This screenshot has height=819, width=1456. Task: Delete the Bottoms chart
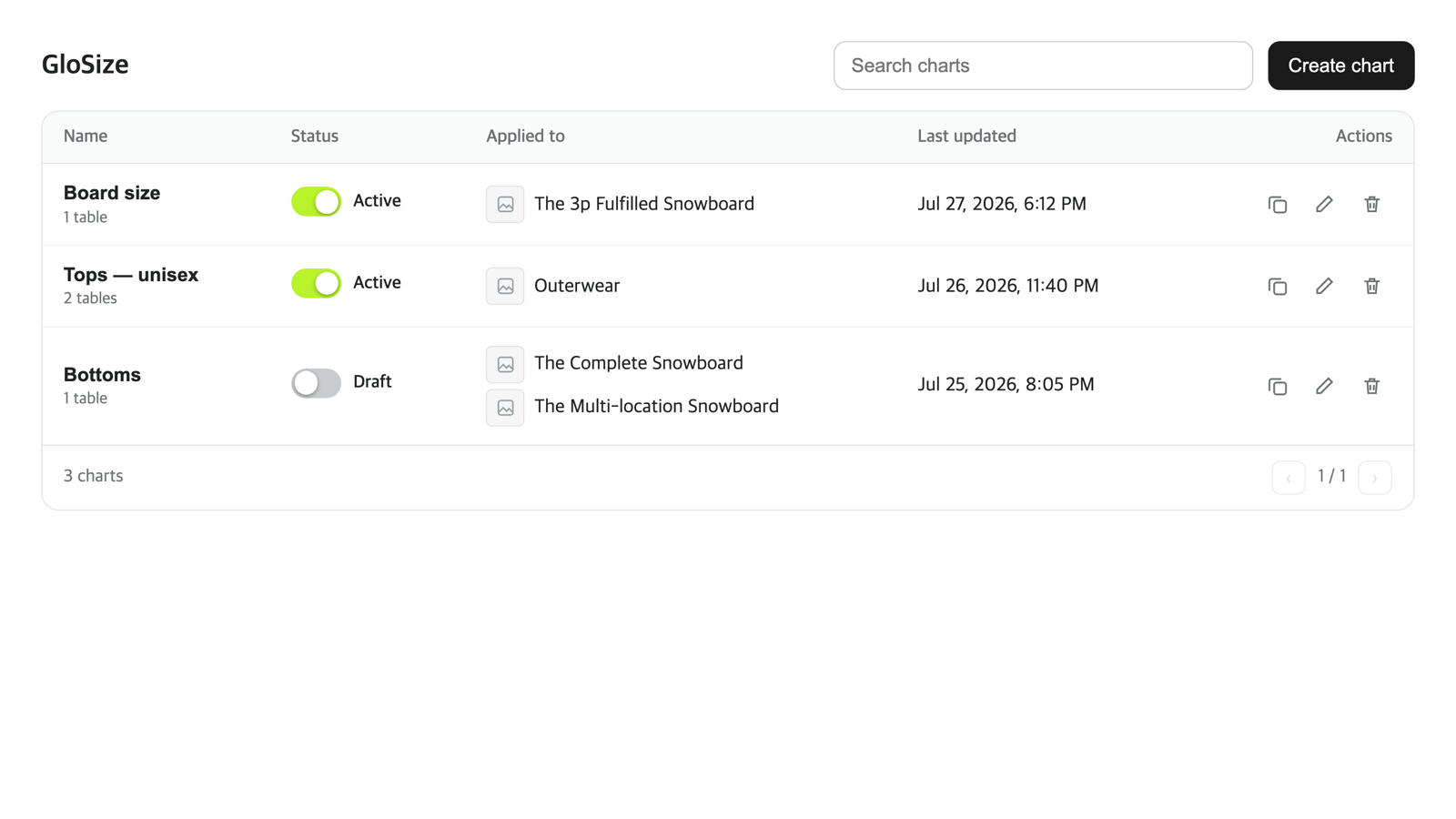[1372, 387]
